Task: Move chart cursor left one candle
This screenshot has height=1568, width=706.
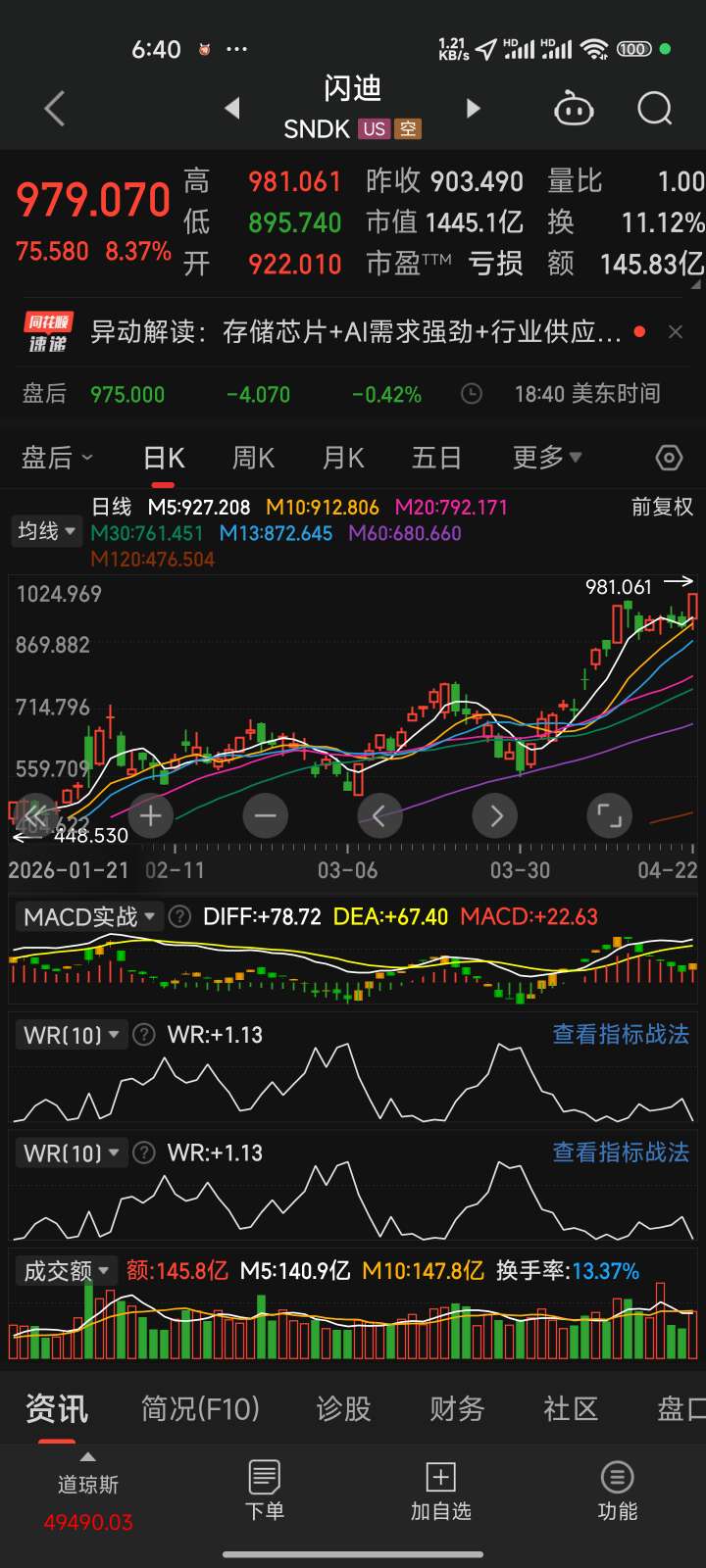Action: pos(380,815)
